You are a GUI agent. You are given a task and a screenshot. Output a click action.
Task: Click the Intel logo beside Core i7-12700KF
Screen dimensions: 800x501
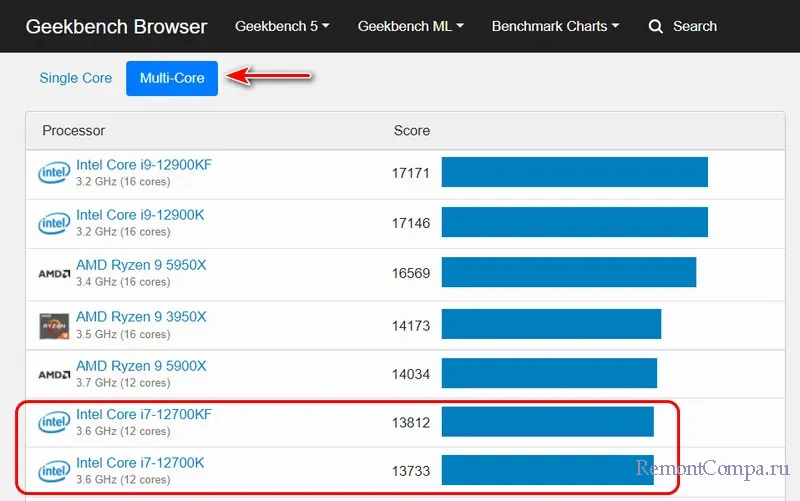coord(54,423)
